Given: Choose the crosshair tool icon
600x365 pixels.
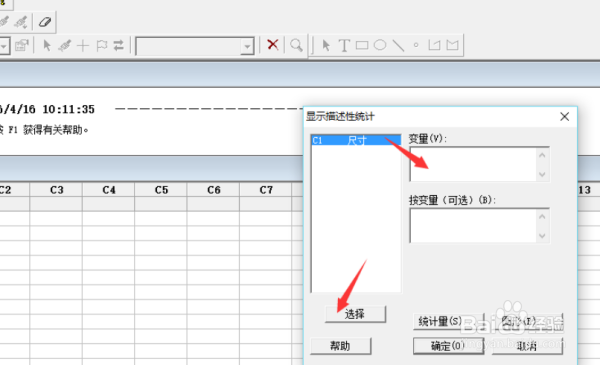Looking at the screenshot, I should point(83,46).
